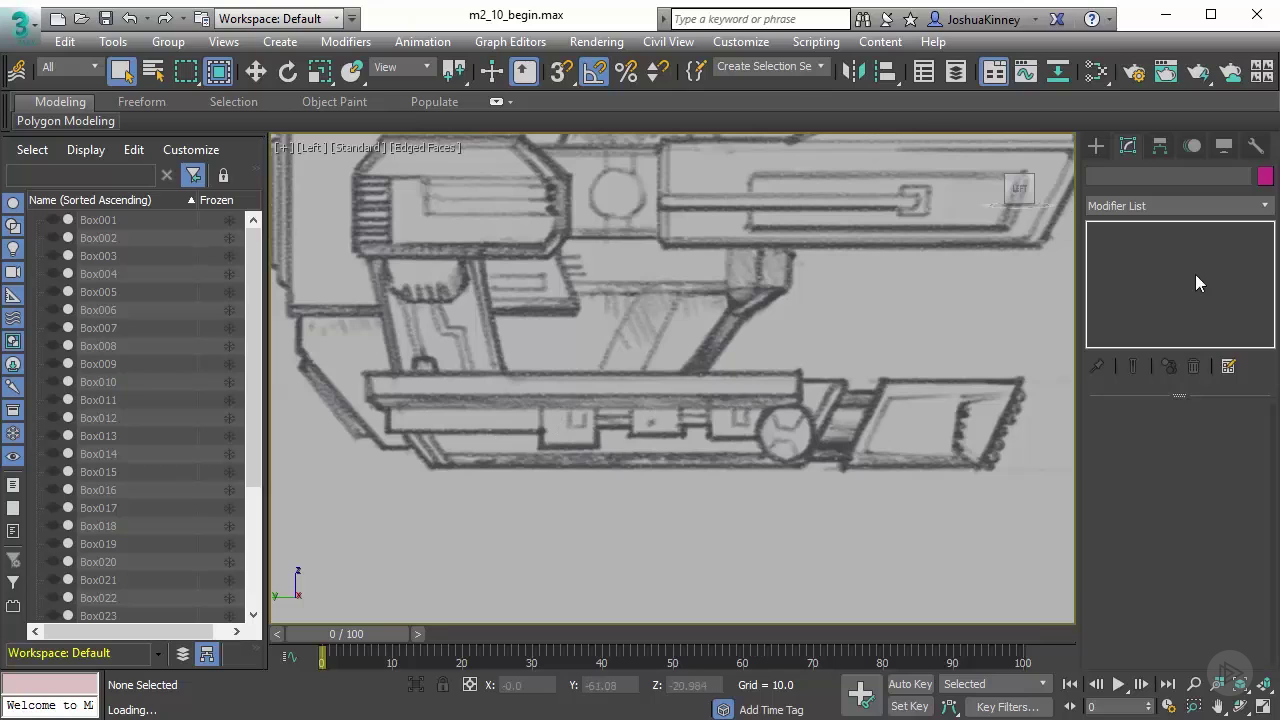Toggle visibility of Box005 in scene explorer
The height and width of the screenshot is (720, 1280).
52,292
